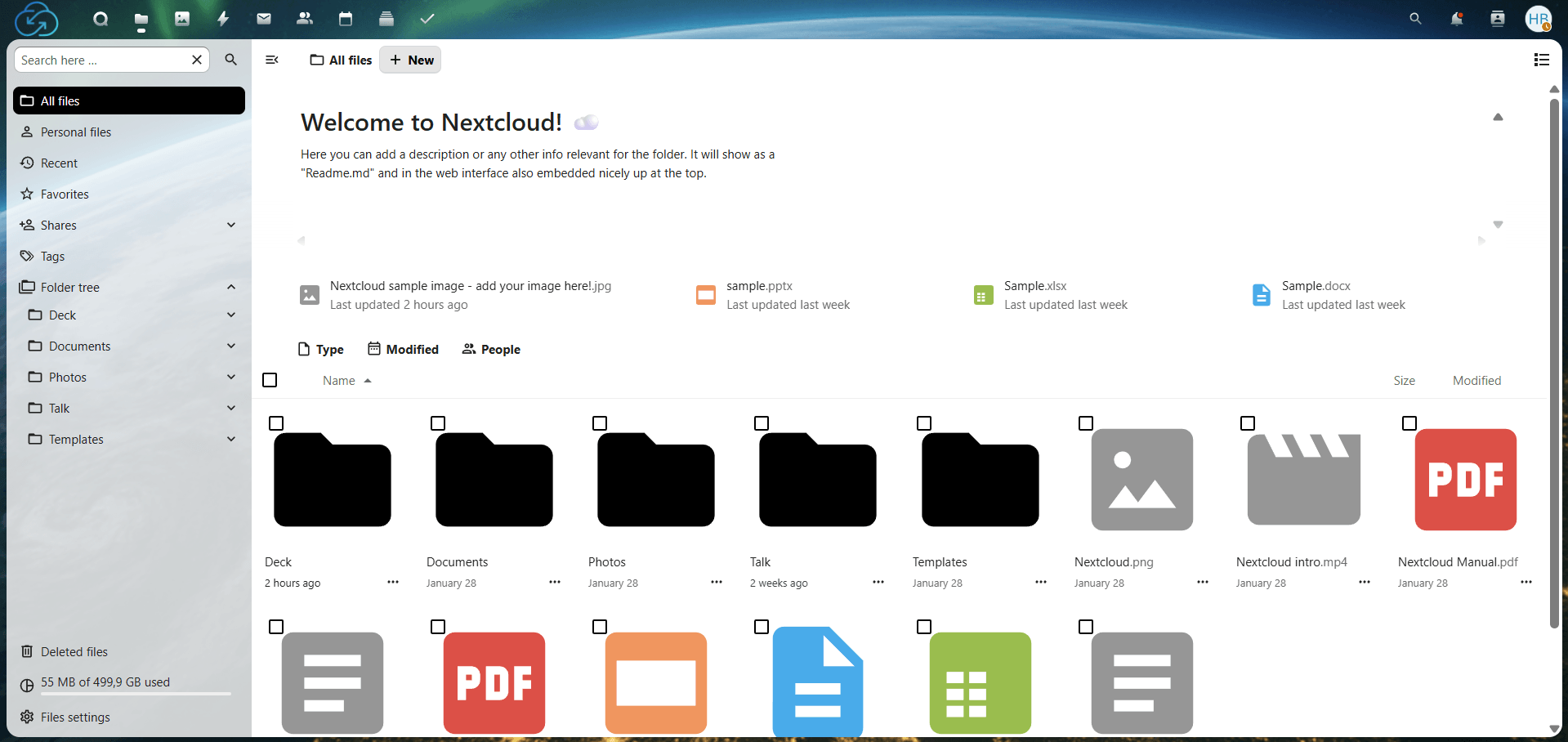Open the Mail app from top navigation
The height and width of the screenshot is (742, 1568).
click(x=263, y=18)
